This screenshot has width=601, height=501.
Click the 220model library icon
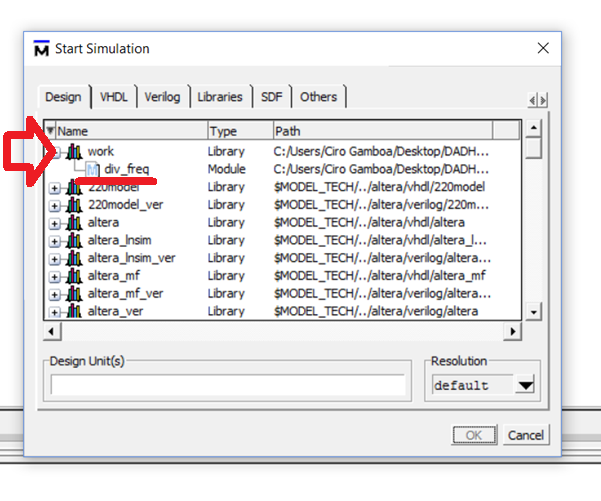click(73, 187)
